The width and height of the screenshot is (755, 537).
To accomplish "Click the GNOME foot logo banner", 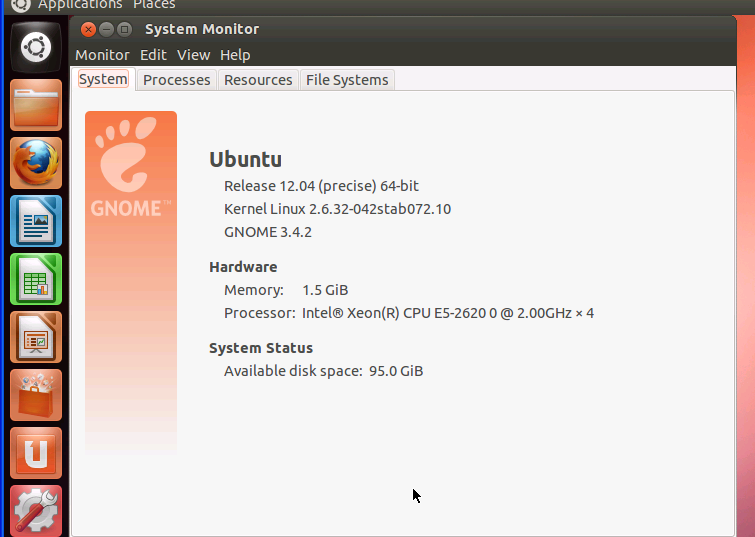I will (x=131, y=283).
